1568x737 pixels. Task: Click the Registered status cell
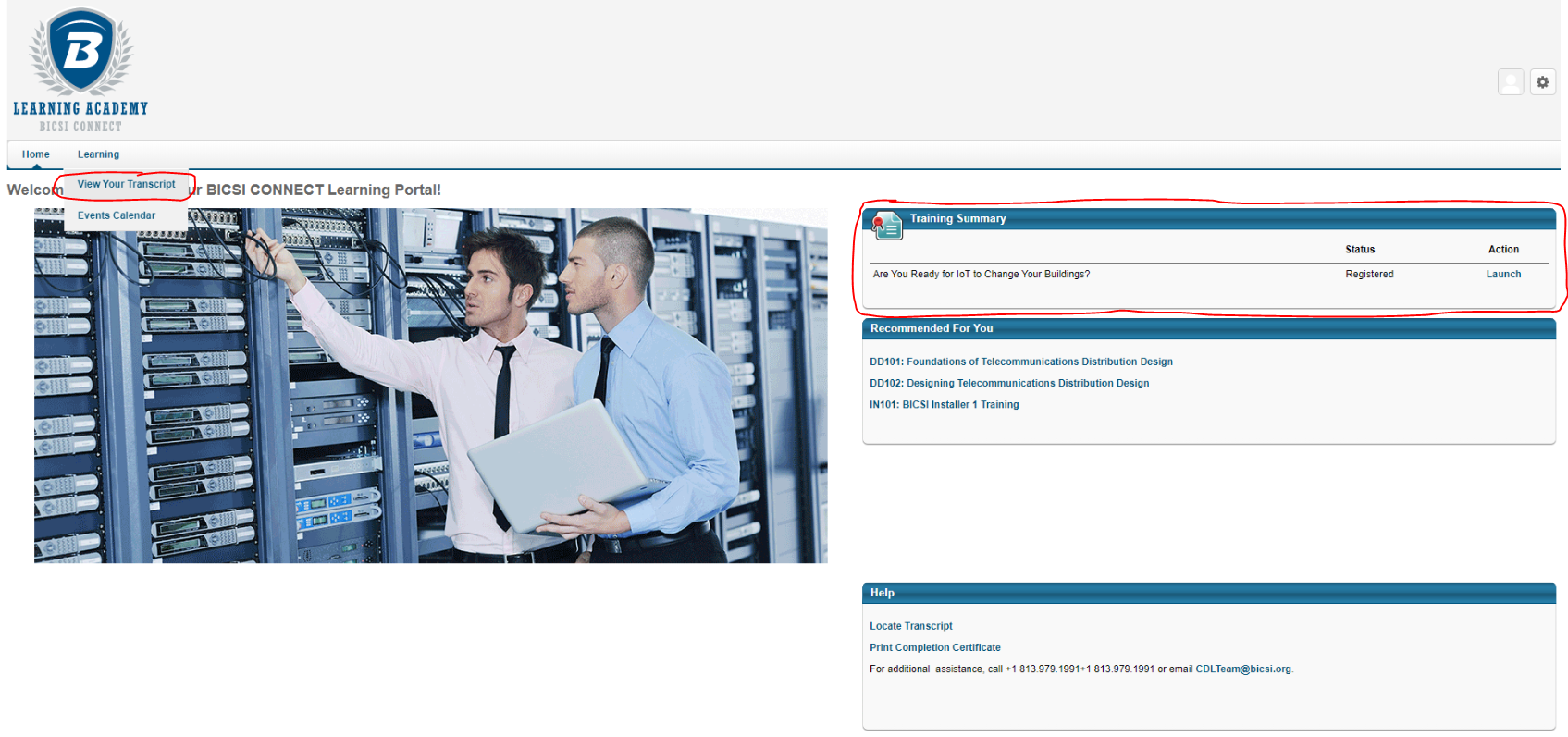[x=1369, y=274]
